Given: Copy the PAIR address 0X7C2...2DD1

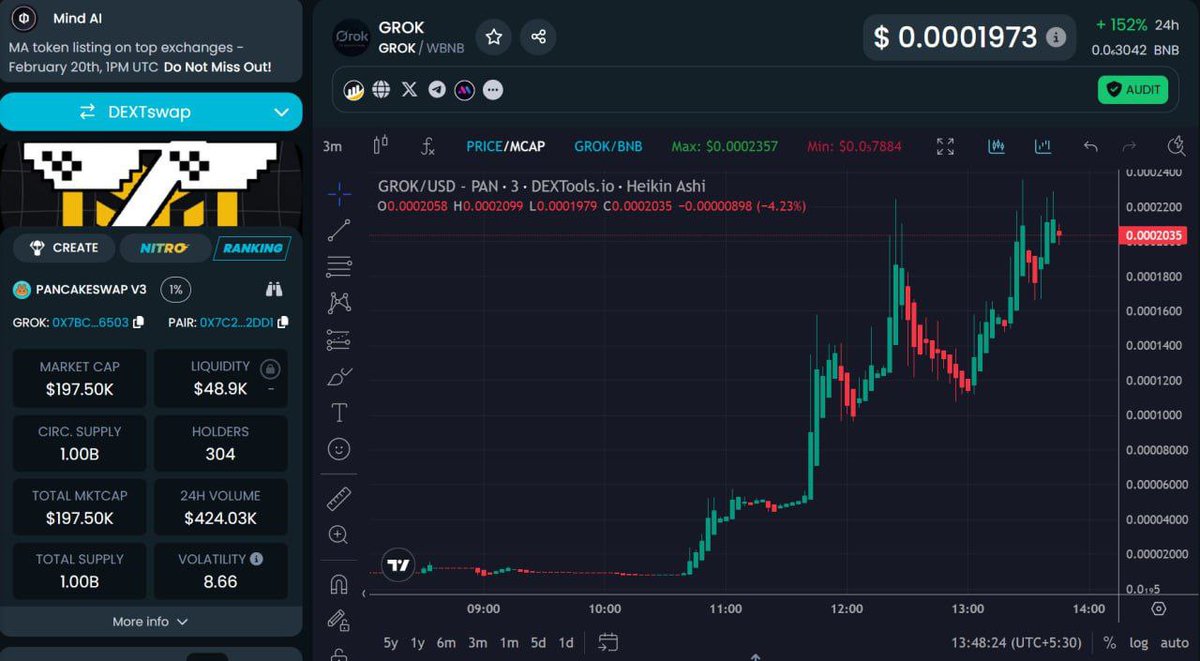Looking at the screenshot, I should pyautogui.click(x=283, y=322).
